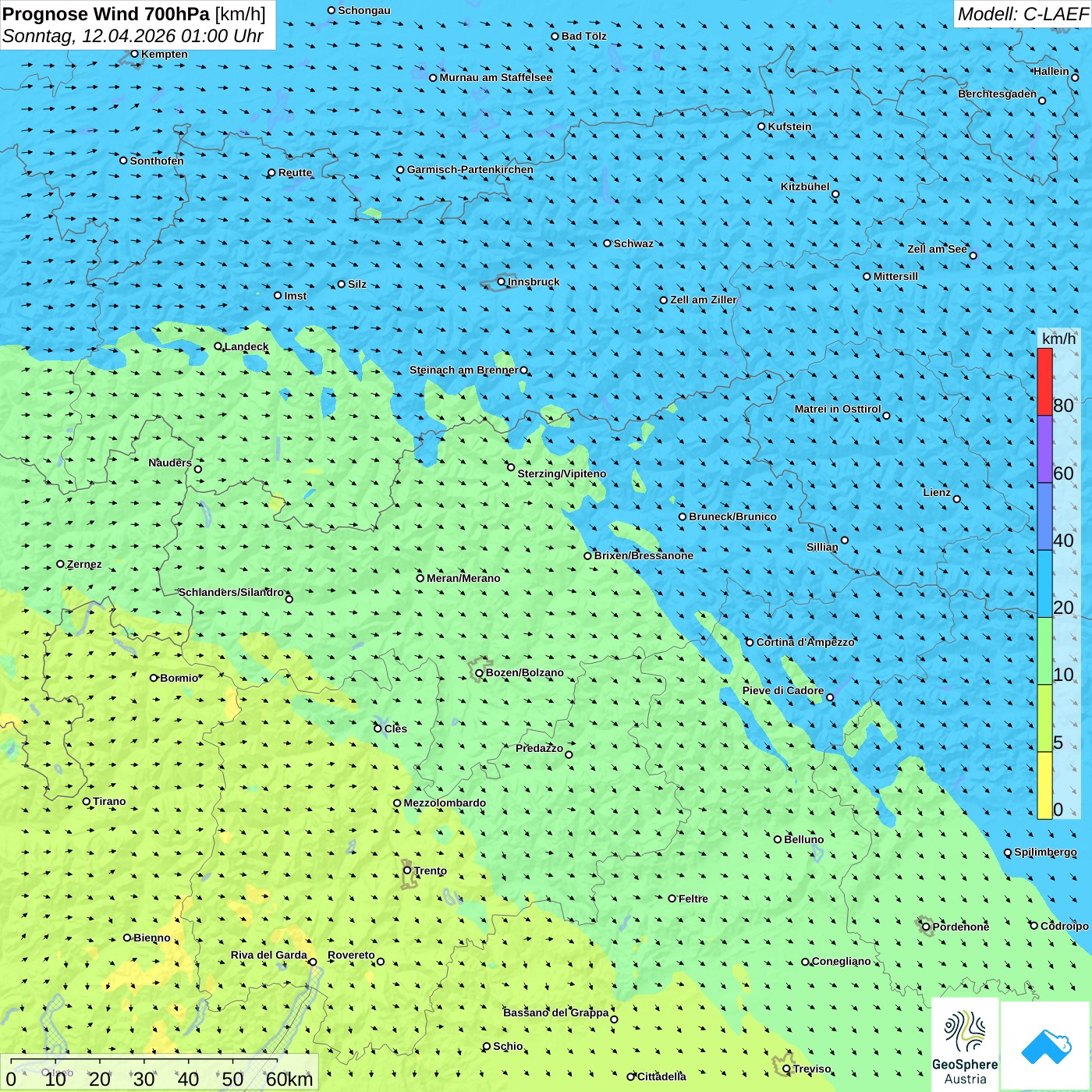
Task: Click the 'Murnau am Staffelsee' label
Action: pos(495,77)
